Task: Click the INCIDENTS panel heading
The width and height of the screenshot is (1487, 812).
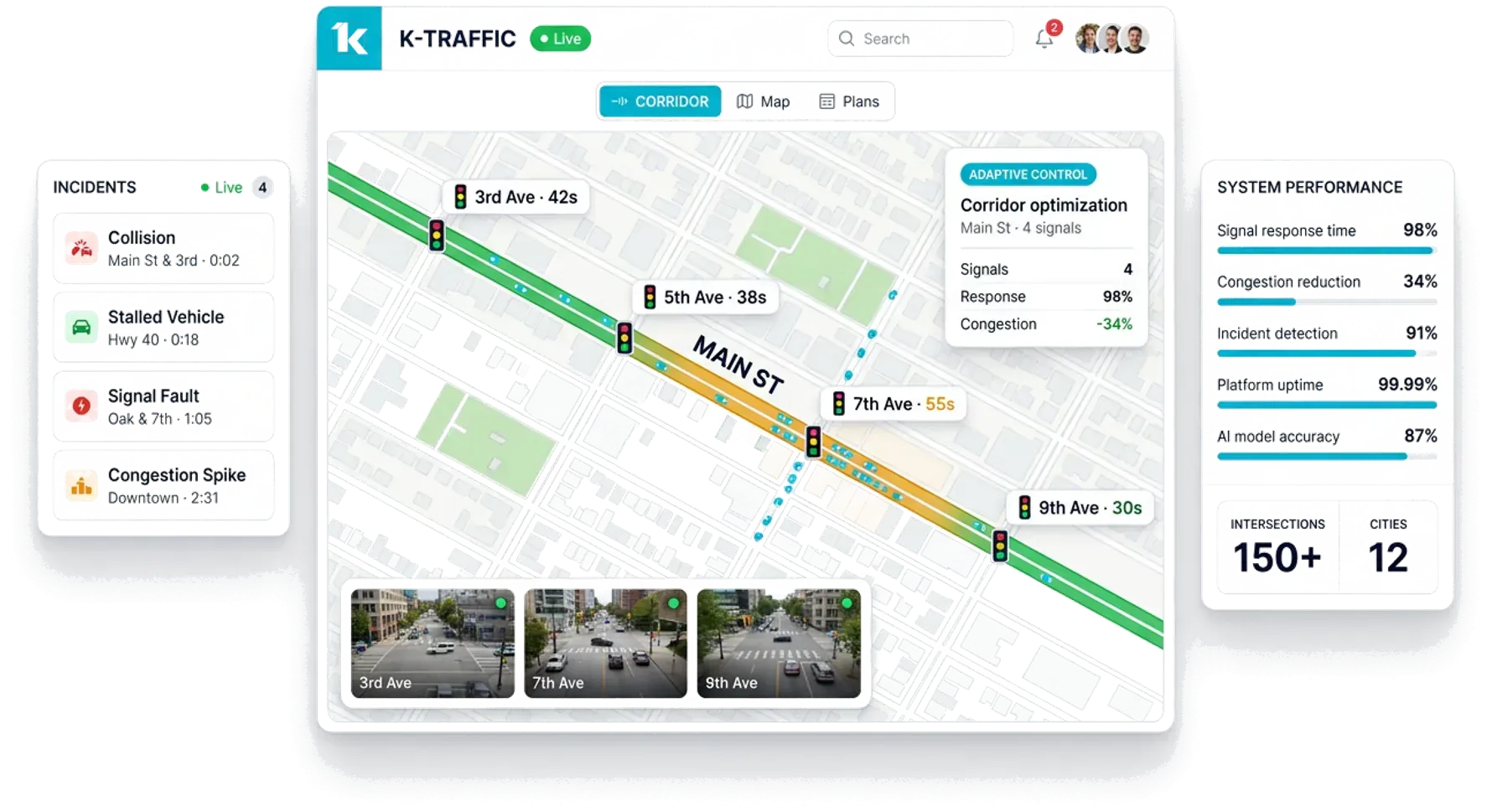Action: 95,188
